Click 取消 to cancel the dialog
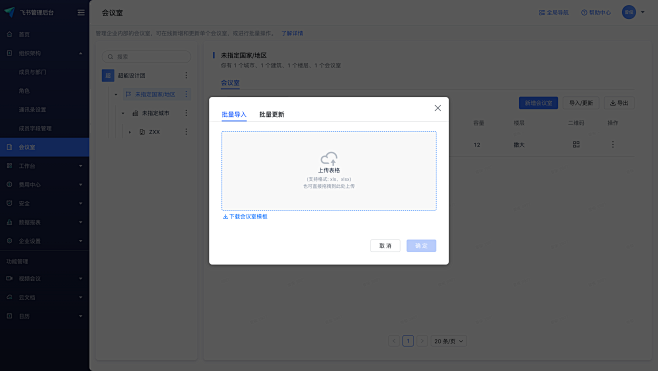 [x=385, y=246]
